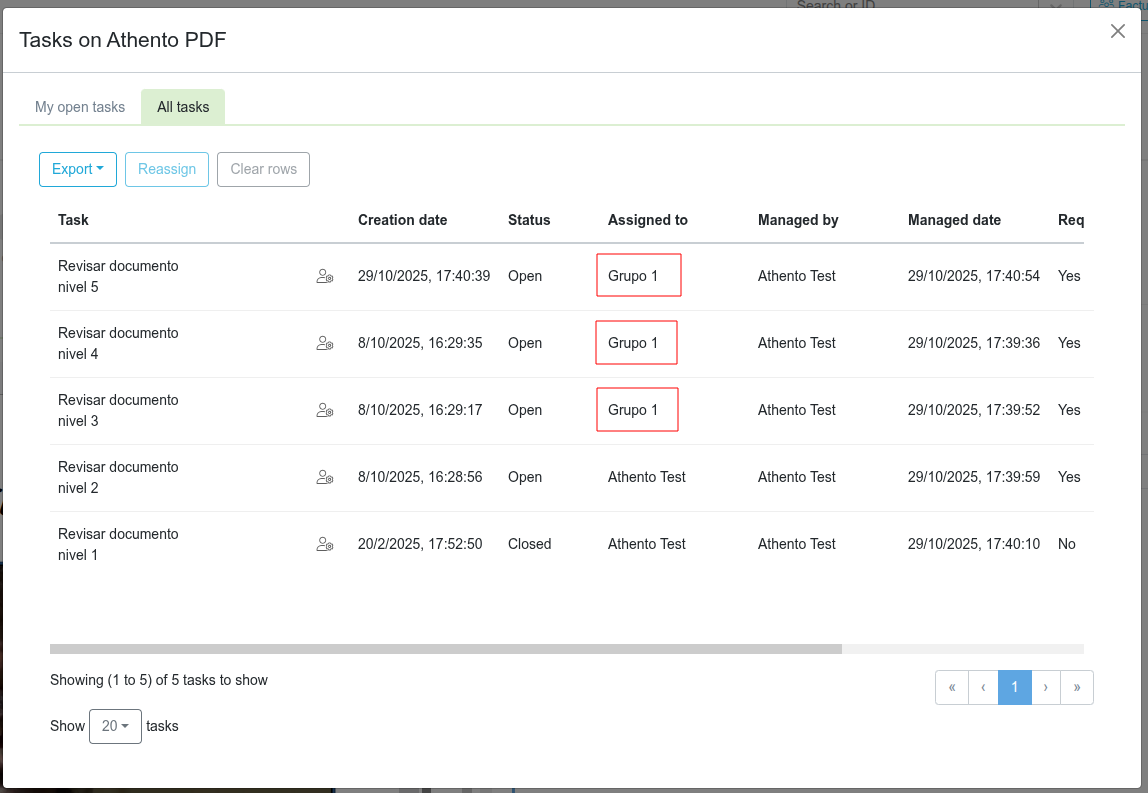Go to next page with › button
1148x793 pixels.
coord(1045,687)
